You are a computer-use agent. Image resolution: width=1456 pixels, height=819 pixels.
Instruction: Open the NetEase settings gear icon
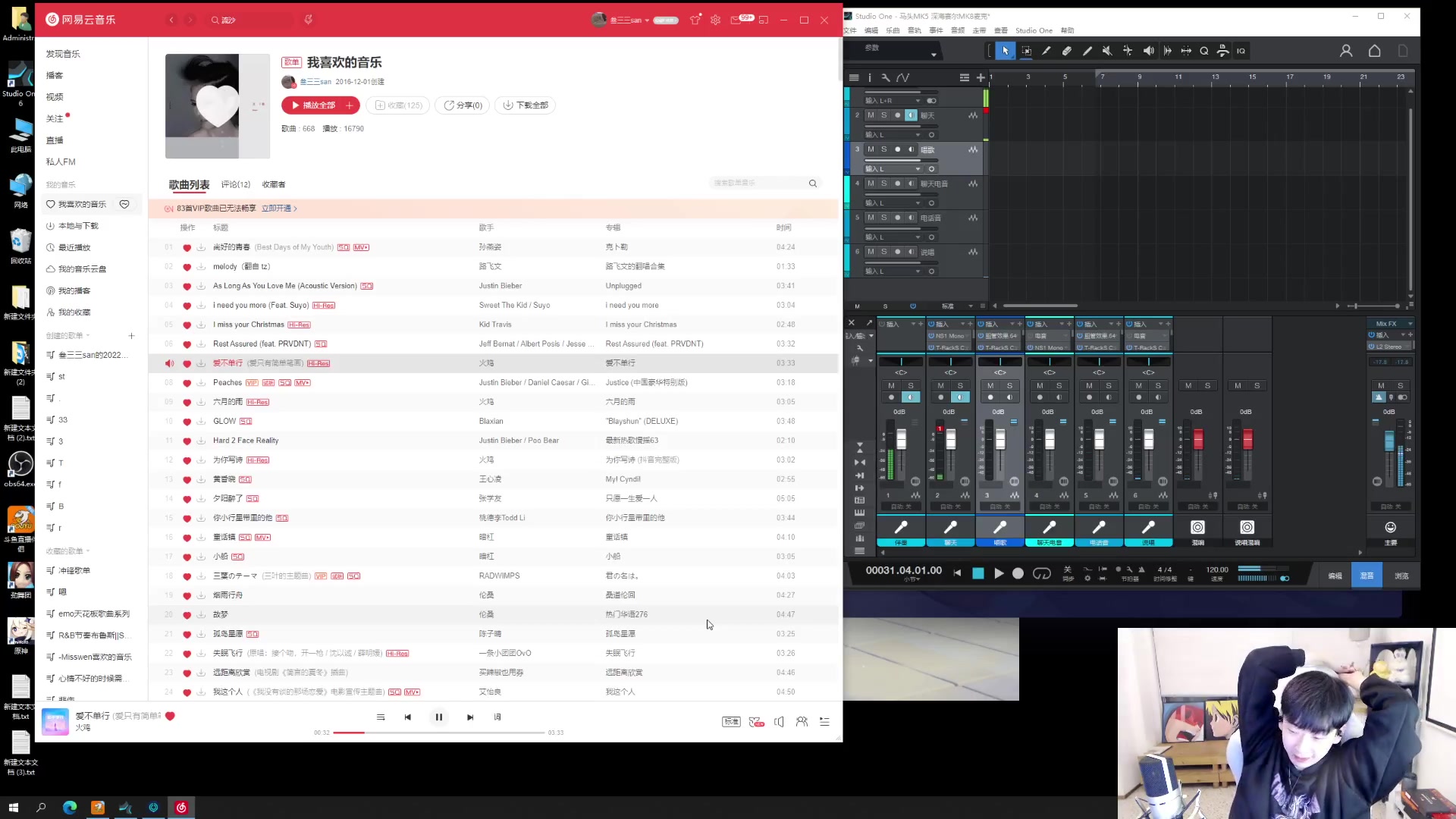pos(715,20)
